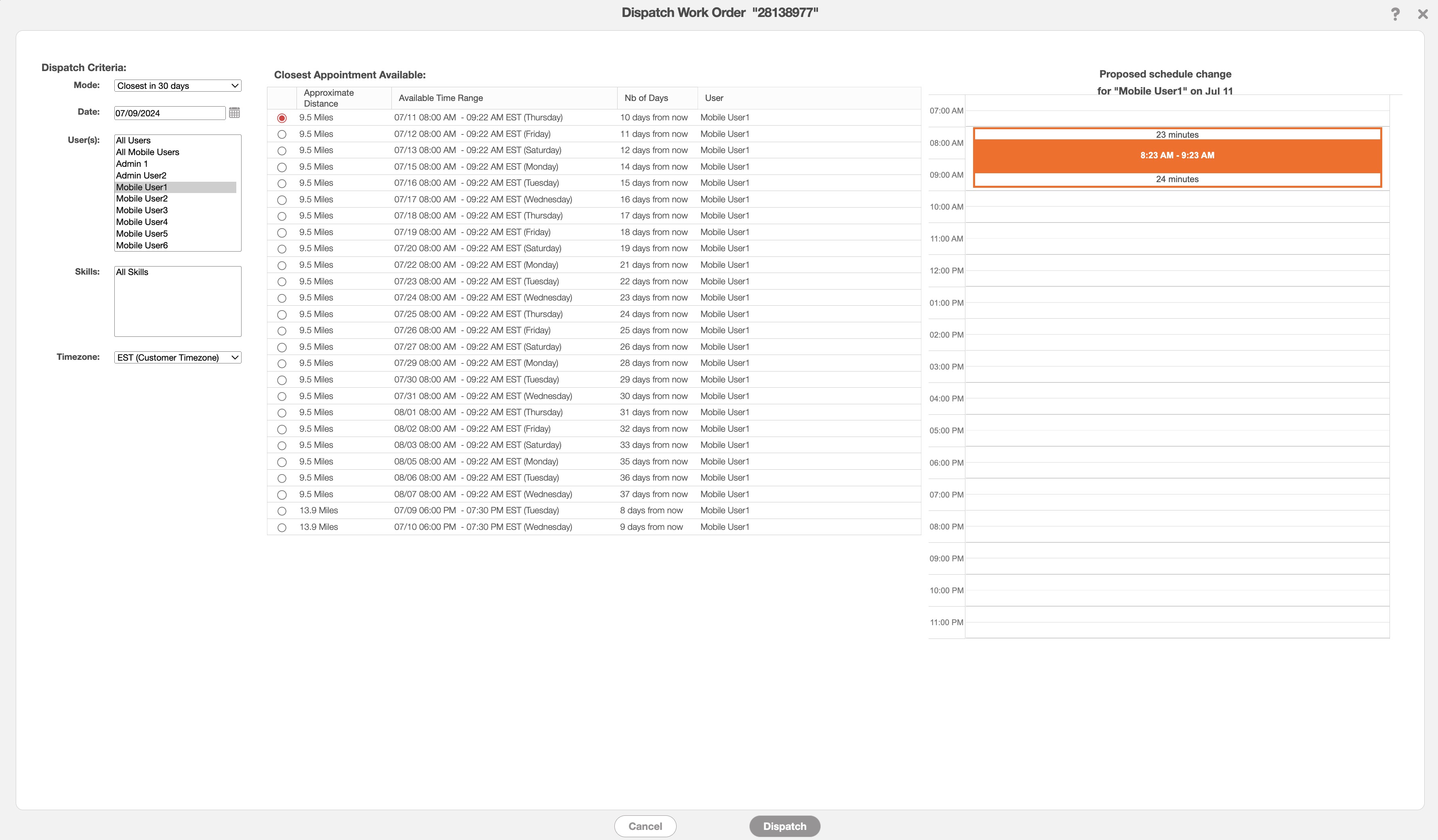Expand the Timezone dropdown
The height and width of the screenshot is (840, 1438).
[x=177, y=358]
